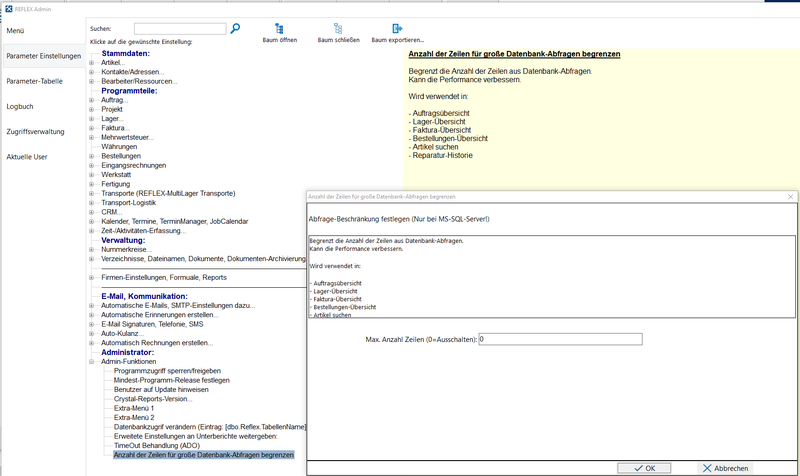Click the dialog description text box
800x476 pixels.
[552, 277]
